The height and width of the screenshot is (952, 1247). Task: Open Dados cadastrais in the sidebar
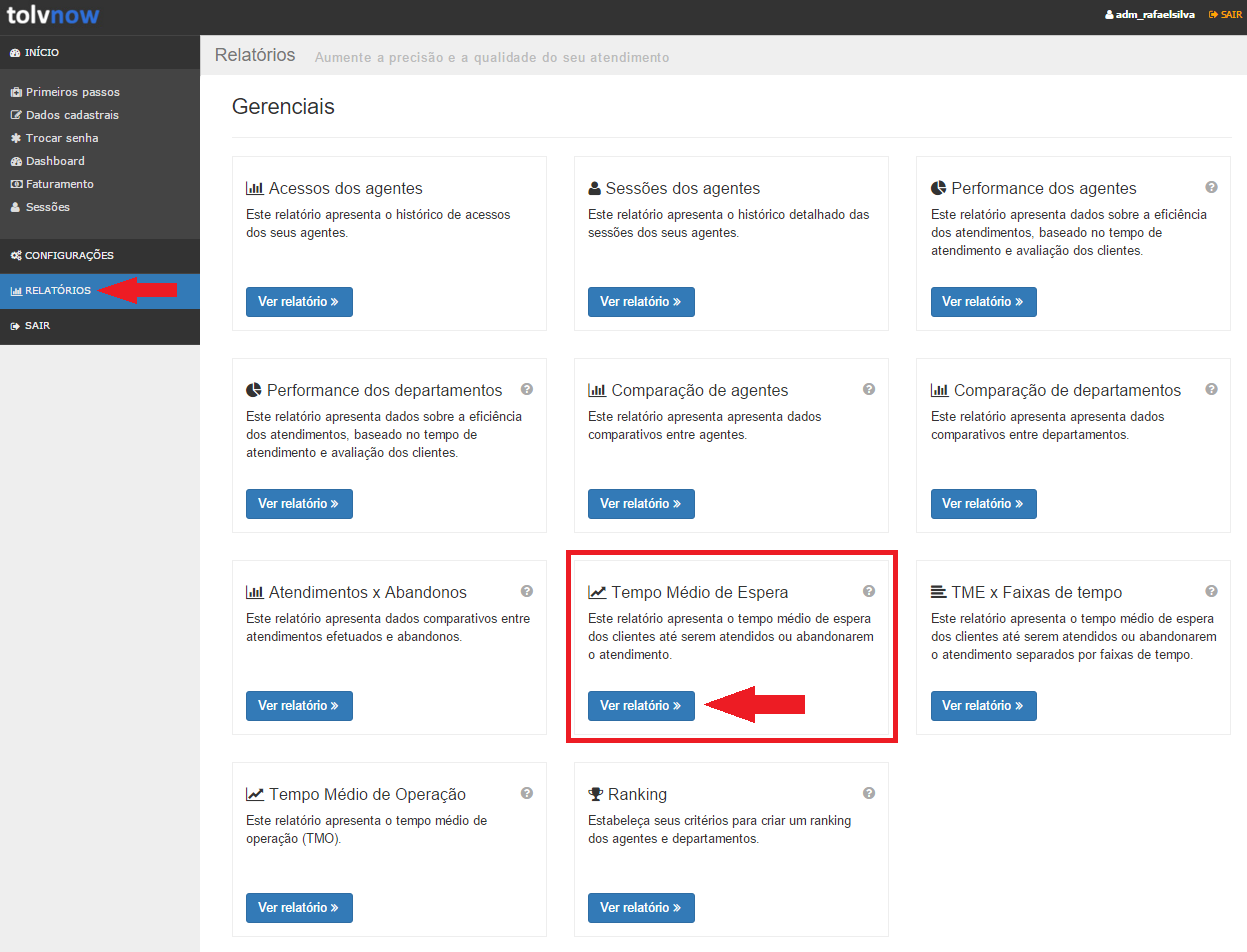click(64, 115)
